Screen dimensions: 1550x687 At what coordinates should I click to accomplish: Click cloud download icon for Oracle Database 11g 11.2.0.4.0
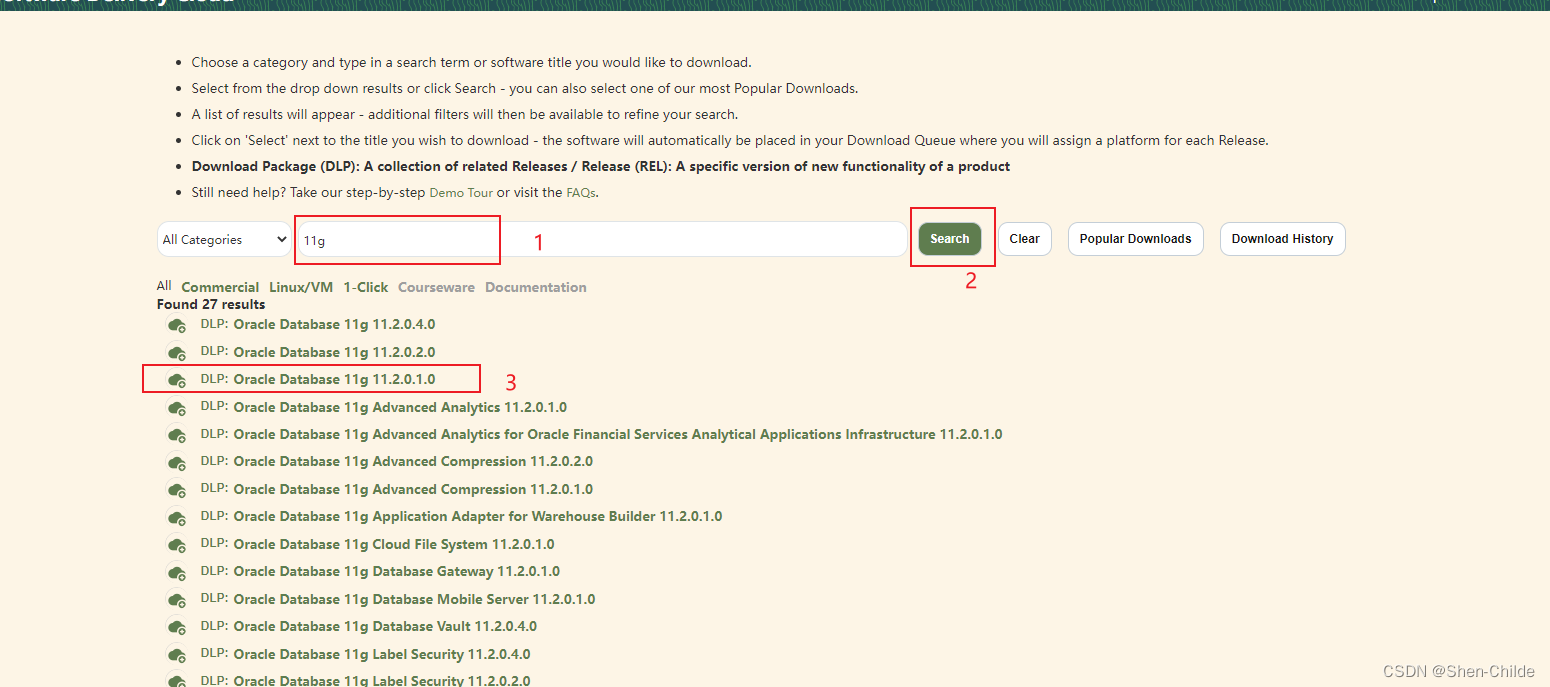pyautogui.click(x=177, y=326)
